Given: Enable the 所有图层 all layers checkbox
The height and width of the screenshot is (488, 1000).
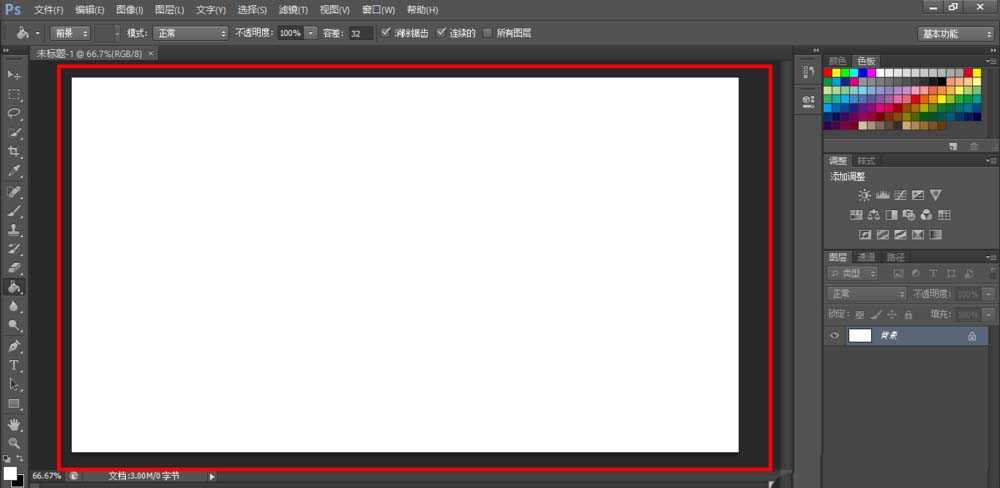Looking at the screenshot, I should point(488,33).
